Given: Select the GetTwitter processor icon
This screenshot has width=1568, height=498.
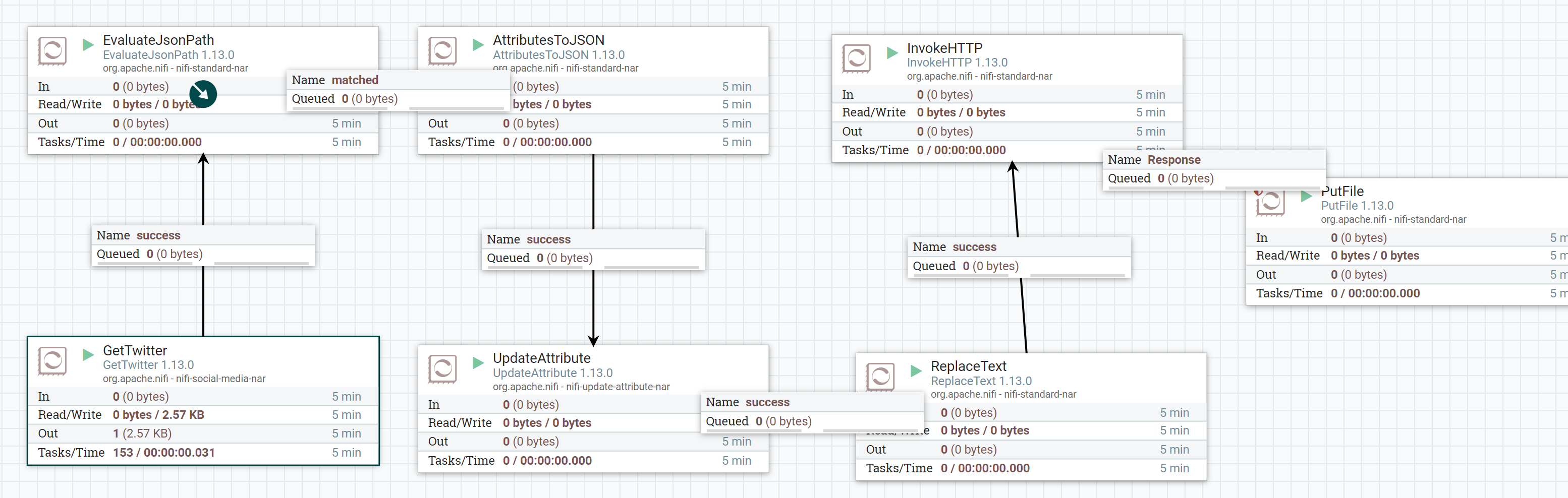Looking at the screenshot, I should pos(52,361).
